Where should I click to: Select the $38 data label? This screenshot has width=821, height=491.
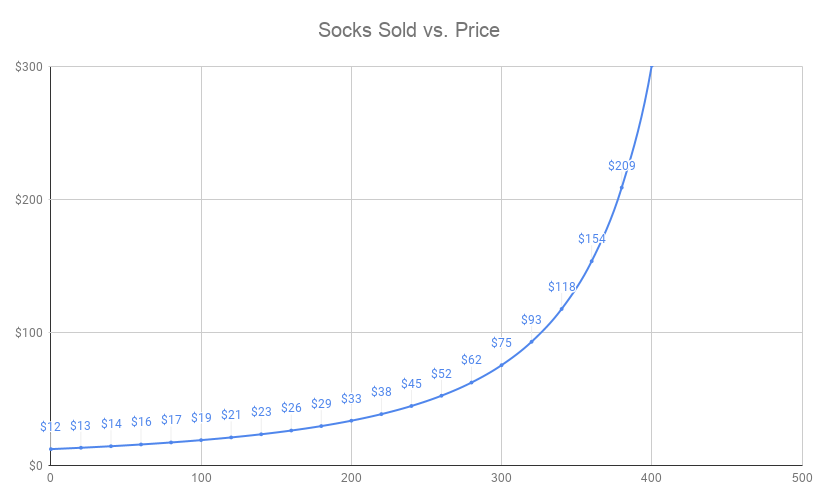(x=382, y=392)
